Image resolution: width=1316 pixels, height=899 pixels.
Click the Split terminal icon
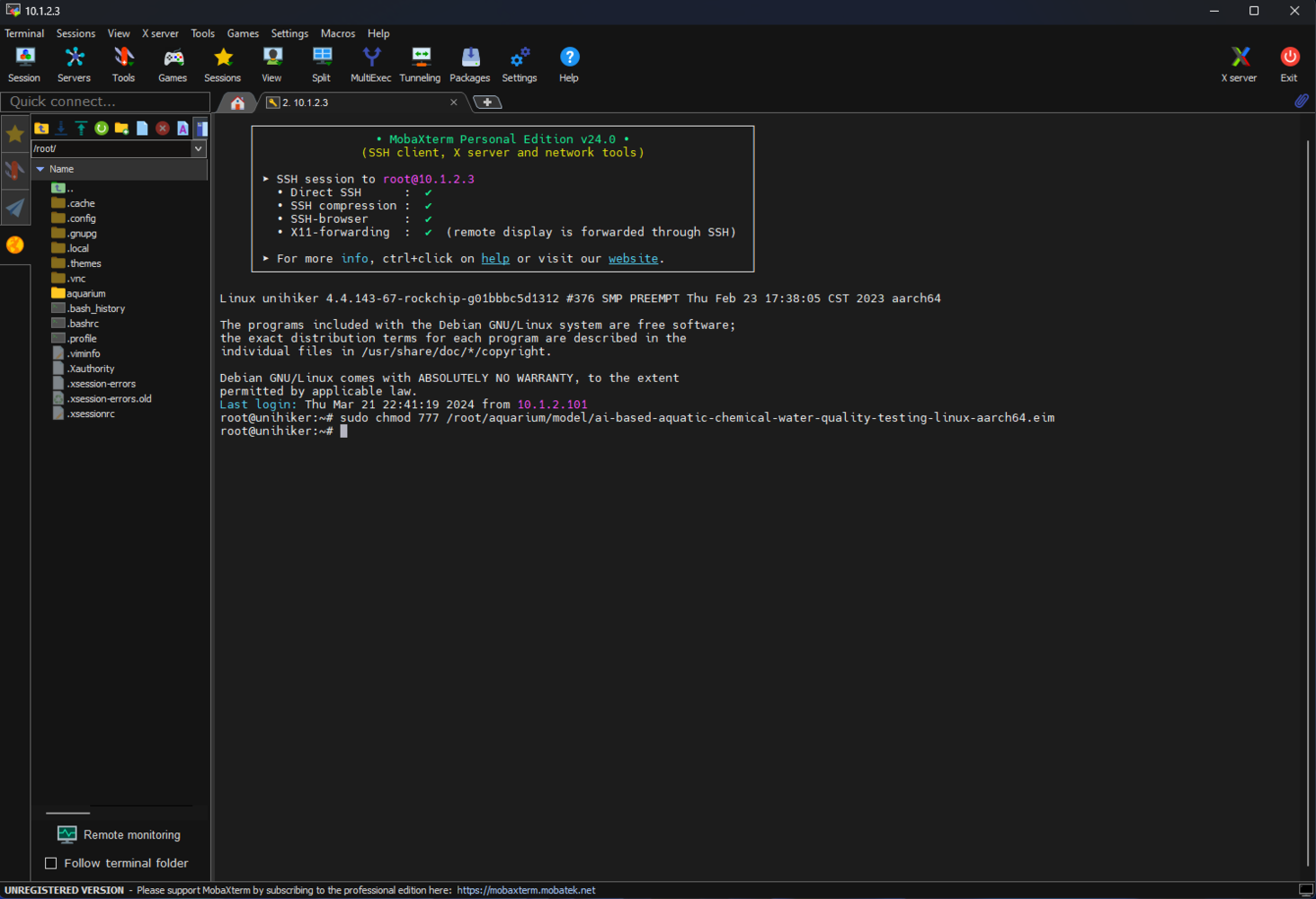[321, 65]
